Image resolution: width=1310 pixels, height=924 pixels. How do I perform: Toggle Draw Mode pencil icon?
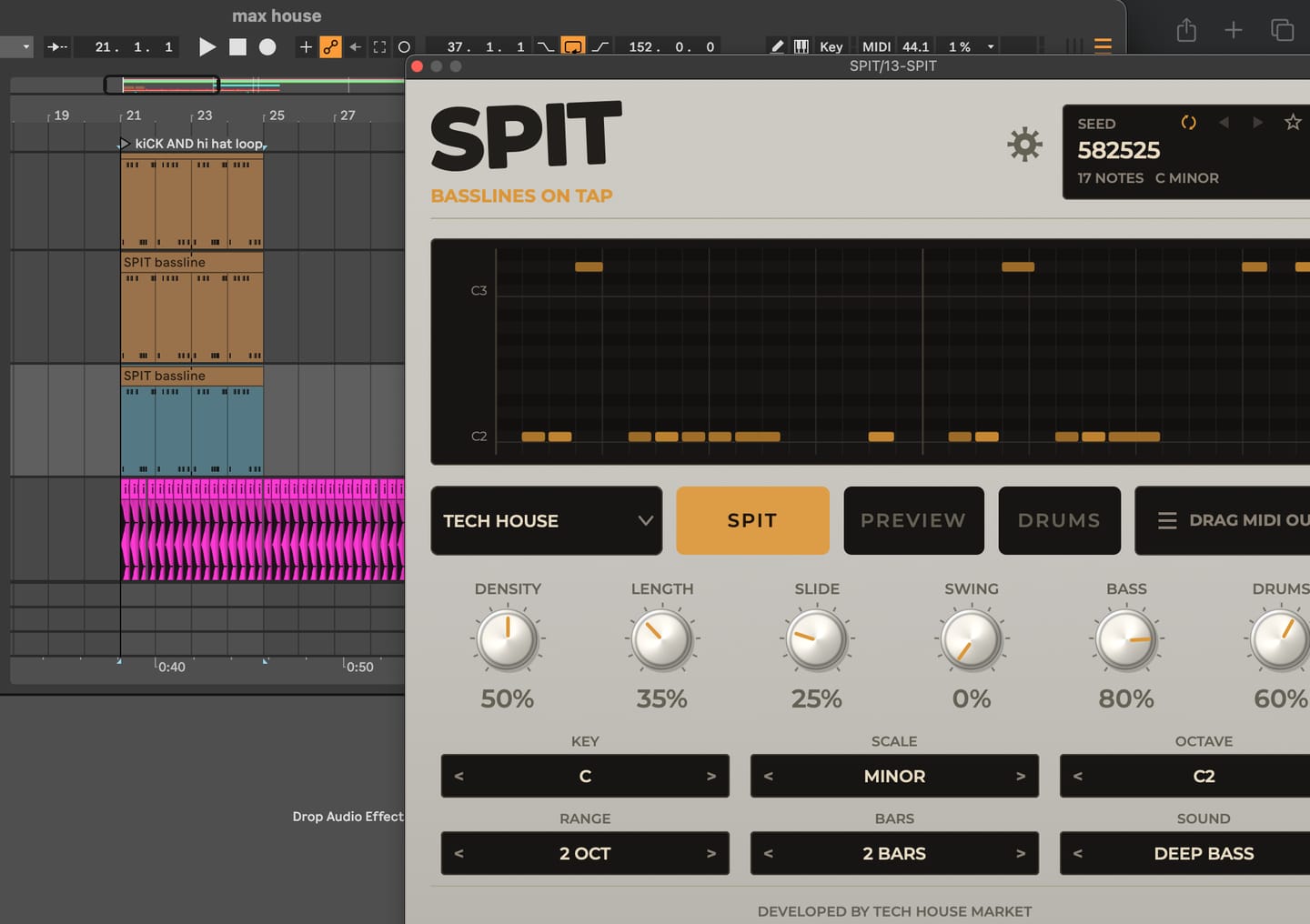pyautogui.click(x=777, y=46)
